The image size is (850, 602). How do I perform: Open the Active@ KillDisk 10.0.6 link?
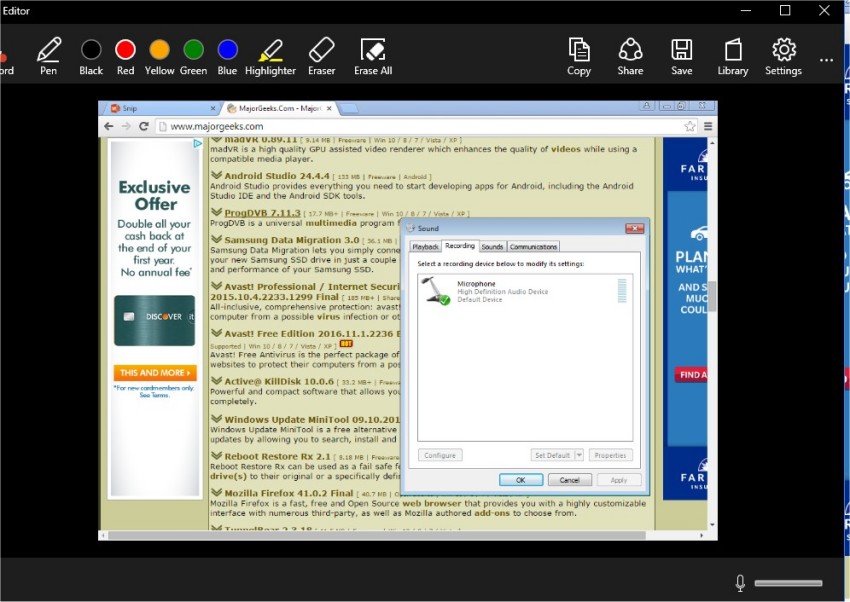(x=279, y=381)
